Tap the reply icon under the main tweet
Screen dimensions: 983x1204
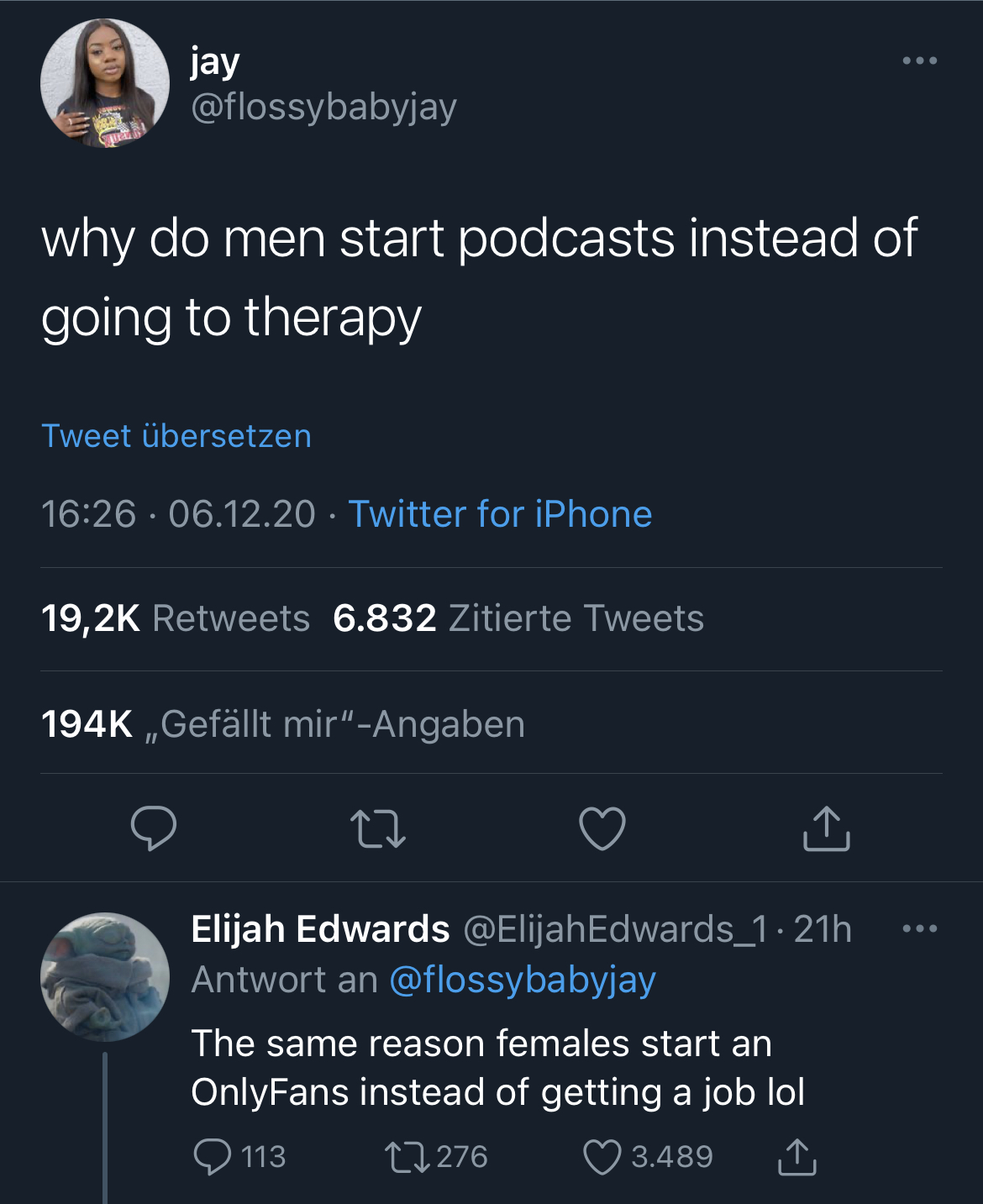[154, 828]
